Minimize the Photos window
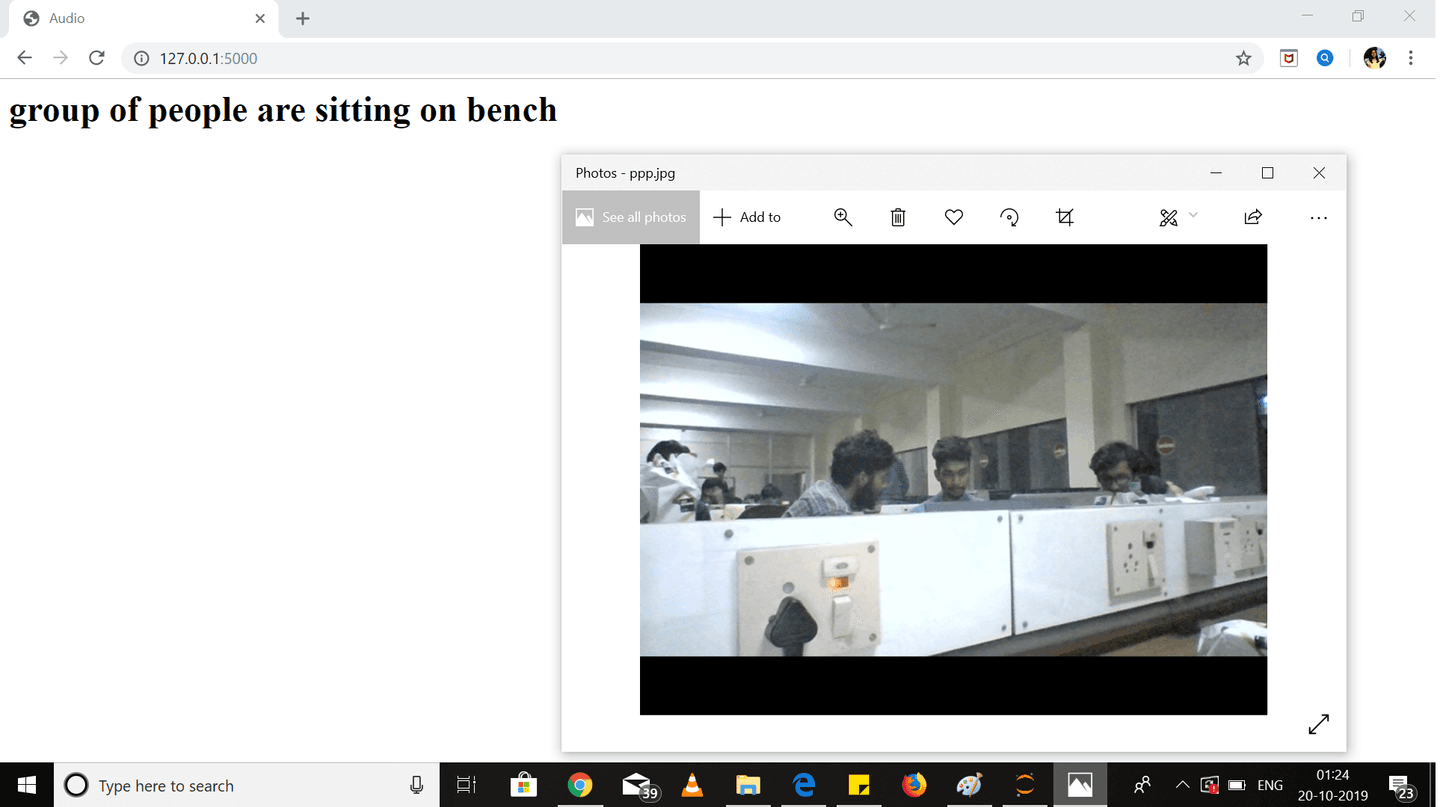The image size is (1440, 807). click(x=1216, y=173)
